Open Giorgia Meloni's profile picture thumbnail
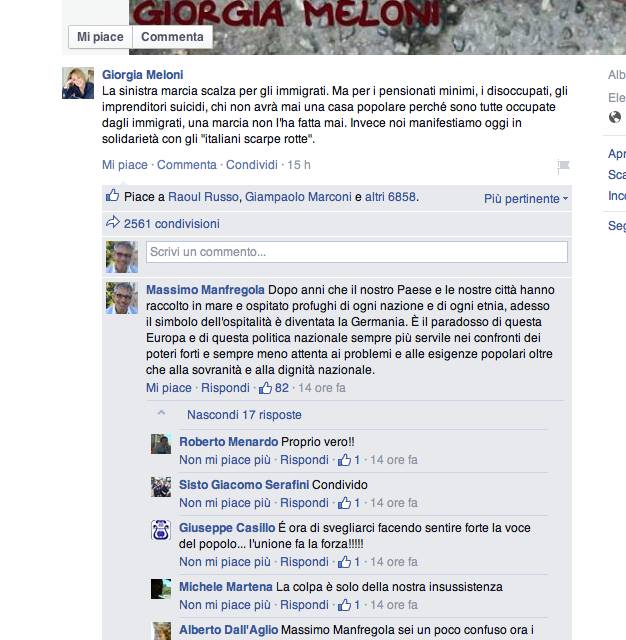 click(x=78, y=83)
